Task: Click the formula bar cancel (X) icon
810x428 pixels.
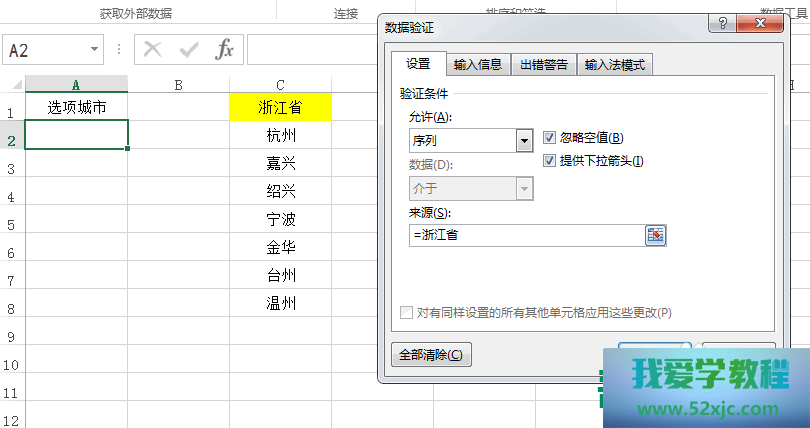Action: point(153,49)
